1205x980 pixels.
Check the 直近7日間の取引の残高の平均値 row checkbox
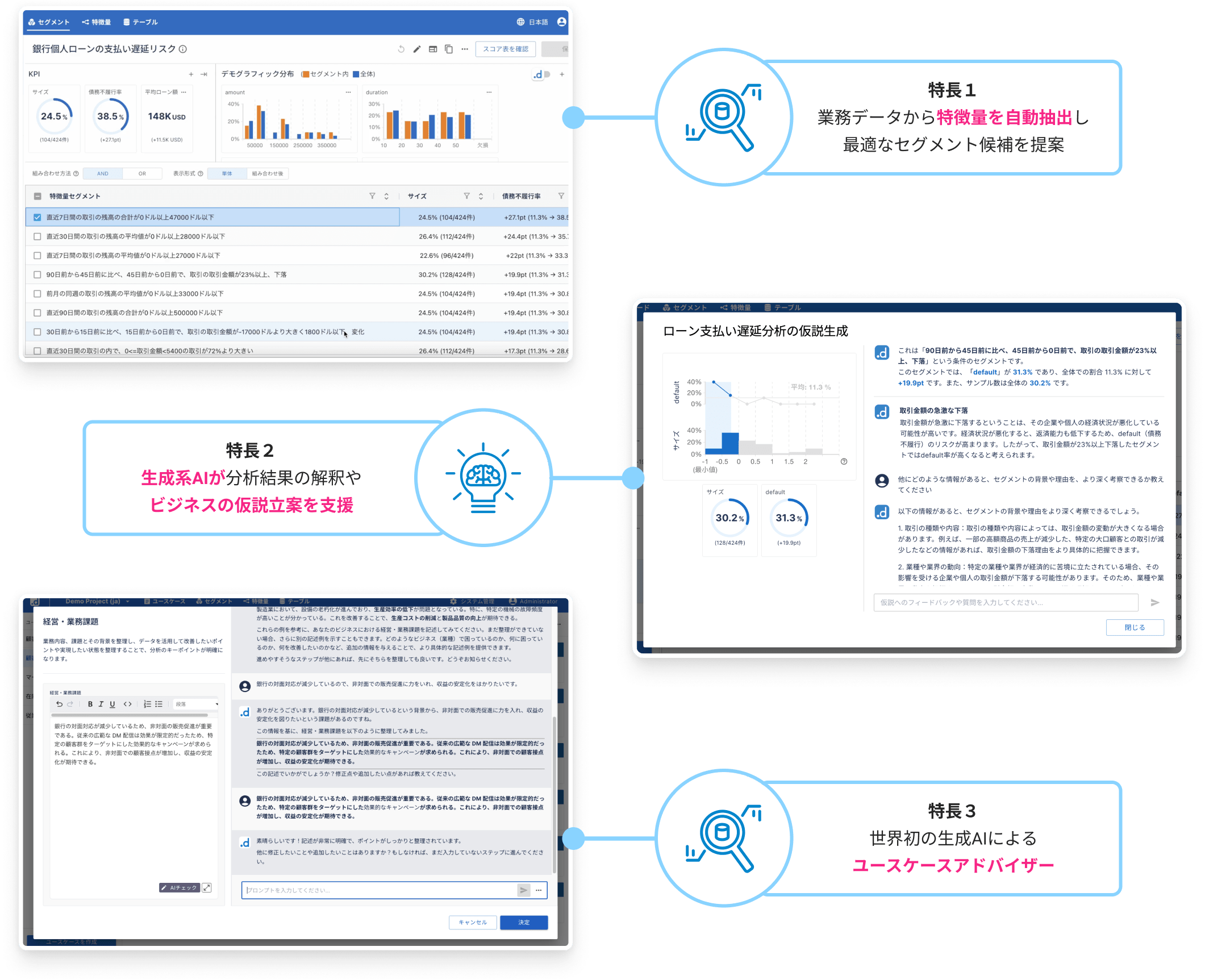tap(37, 256)
